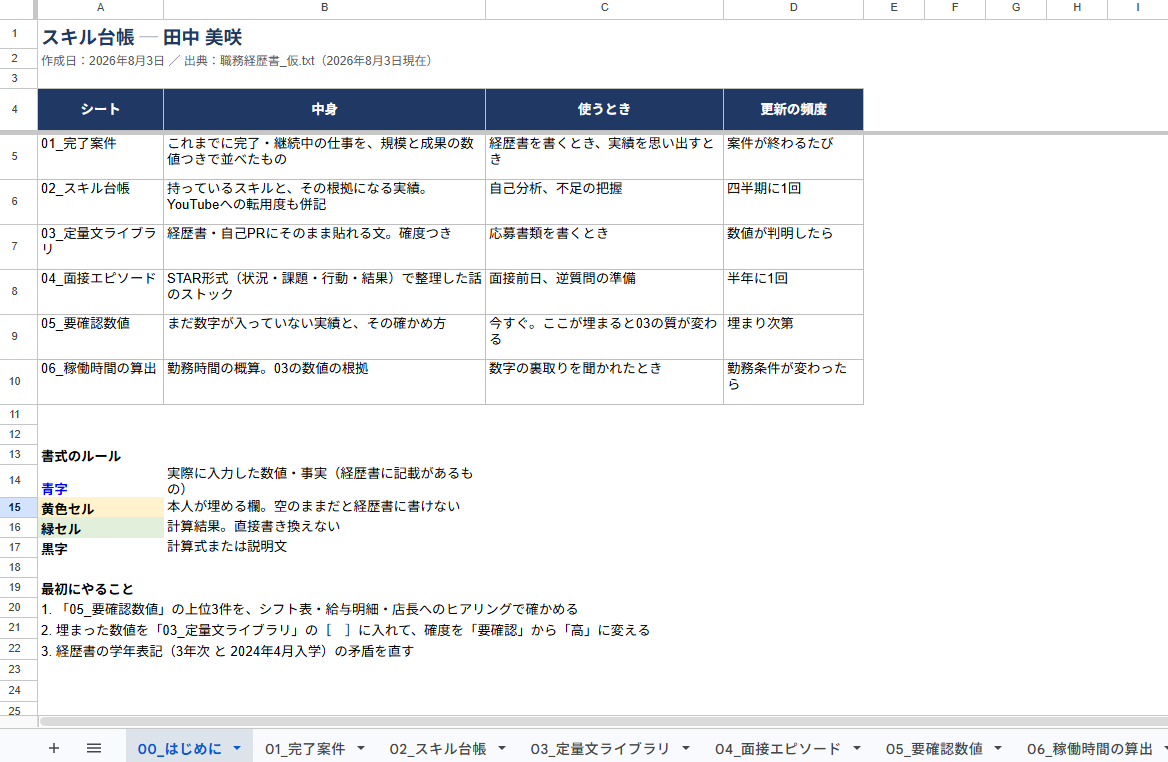Select the 01_完了案件 cell in the table
This screenshot has height=762, width=1168.
[x=101, y=156]
